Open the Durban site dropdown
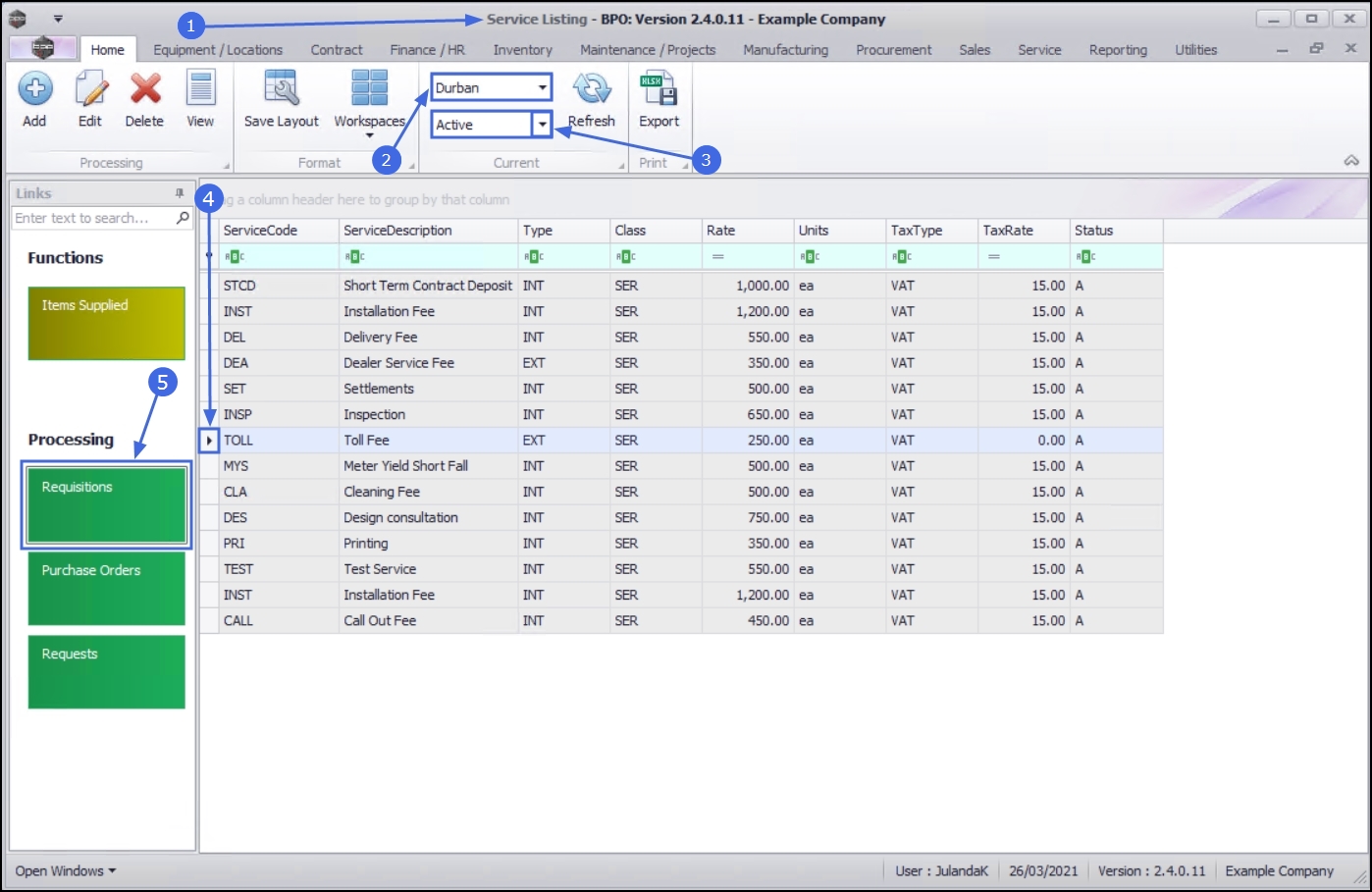This screenshot has width=1372, height=892. [x=542, y=87]
